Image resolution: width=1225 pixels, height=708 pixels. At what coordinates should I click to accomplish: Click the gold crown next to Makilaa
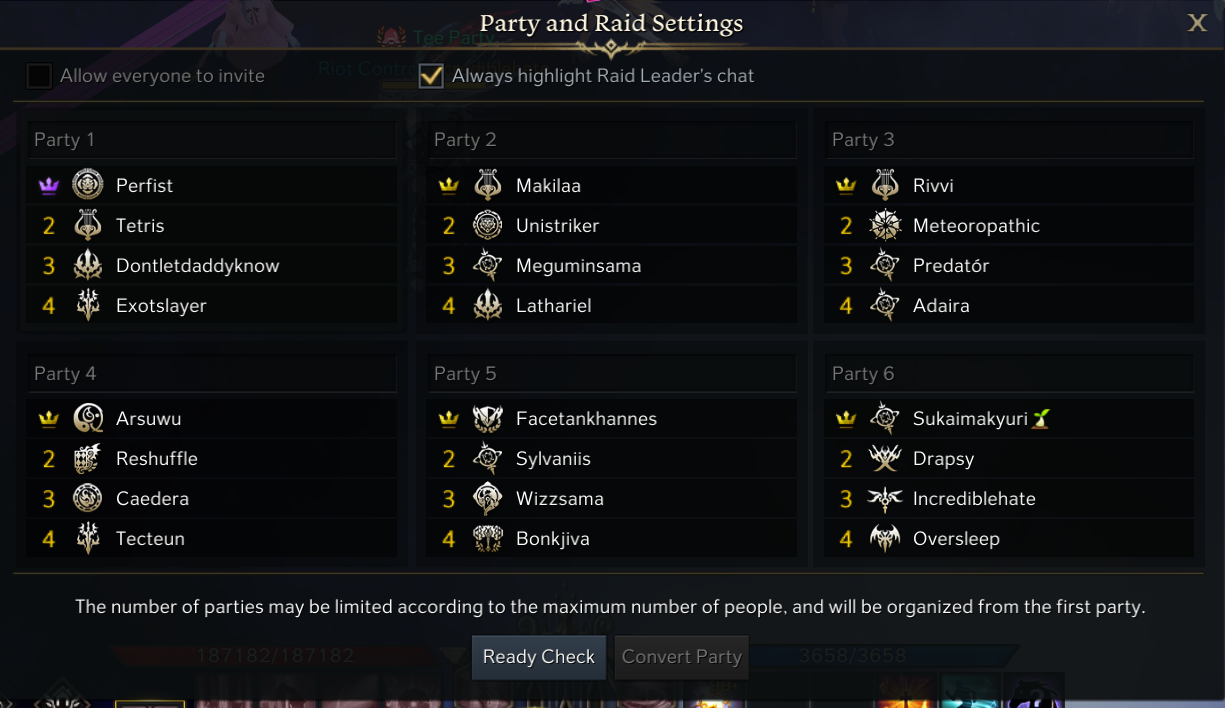point(448,186)
